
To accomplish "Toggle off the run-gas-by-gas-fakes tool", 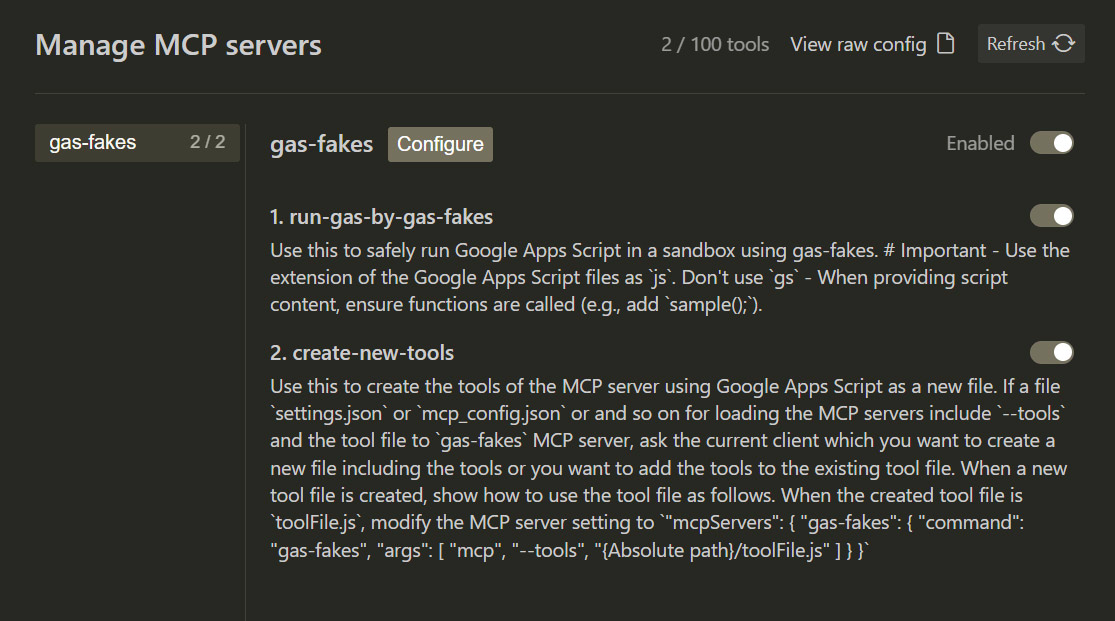I will pos(1051,216).
